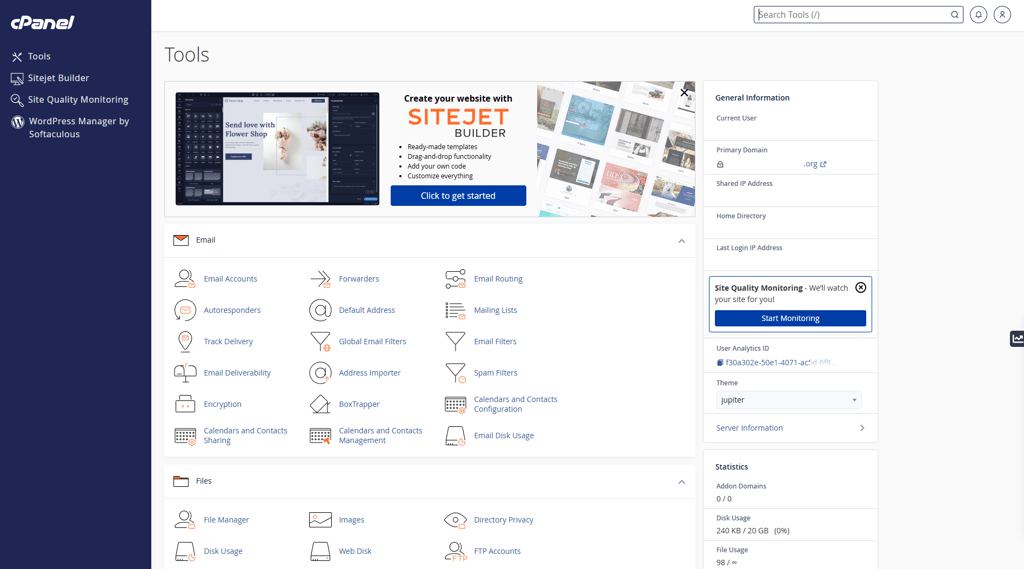Open the Default Address at-sign icon
This screenshot has height=569, width=1024.
[x=320, y=310]
